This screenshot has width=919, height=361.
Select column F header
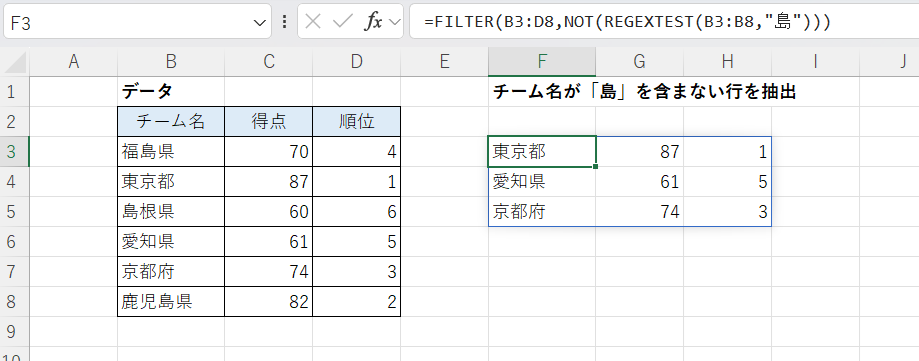pyautogui.click(x=542, y=62)
